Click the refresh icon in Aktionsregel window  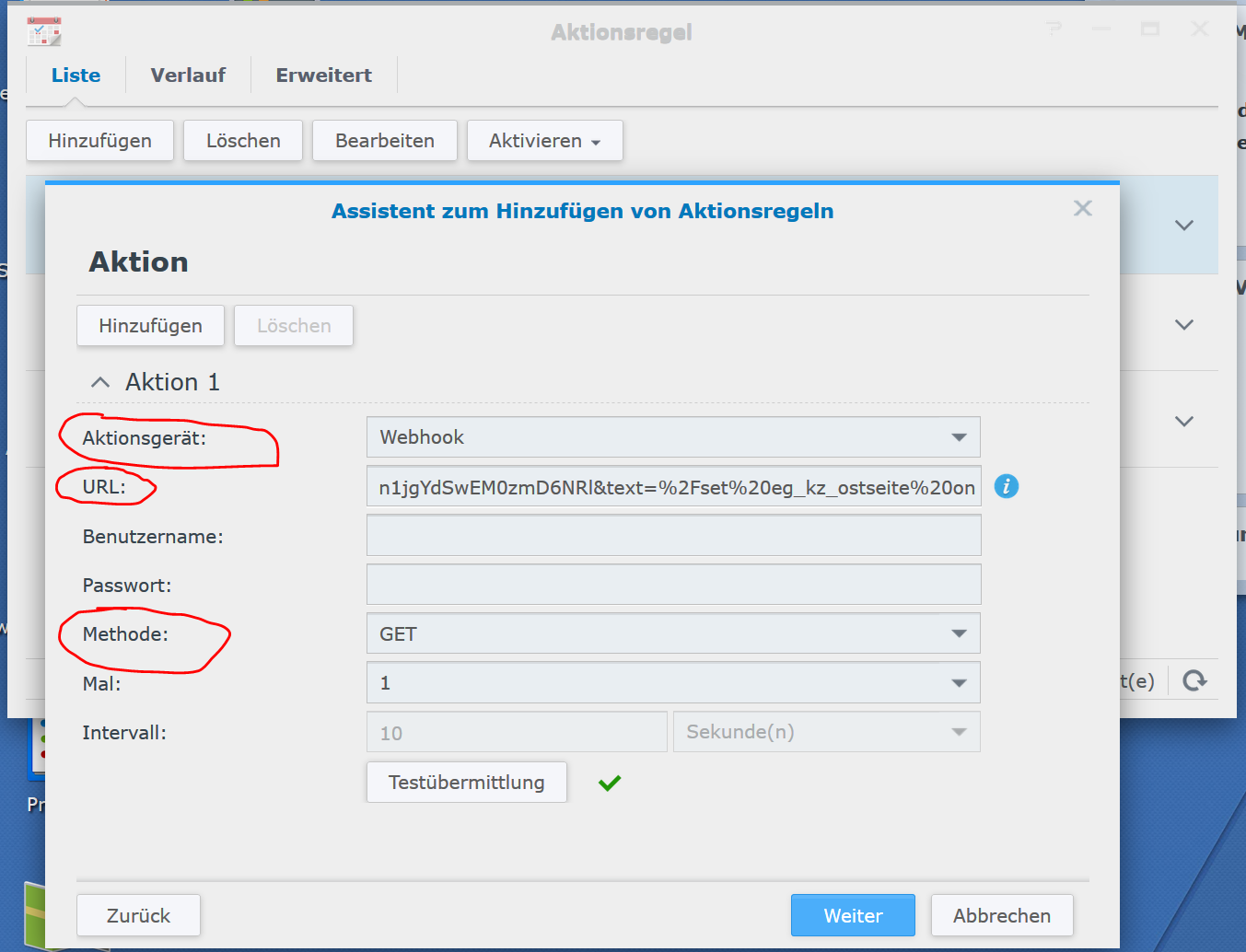pos(1194,680)
